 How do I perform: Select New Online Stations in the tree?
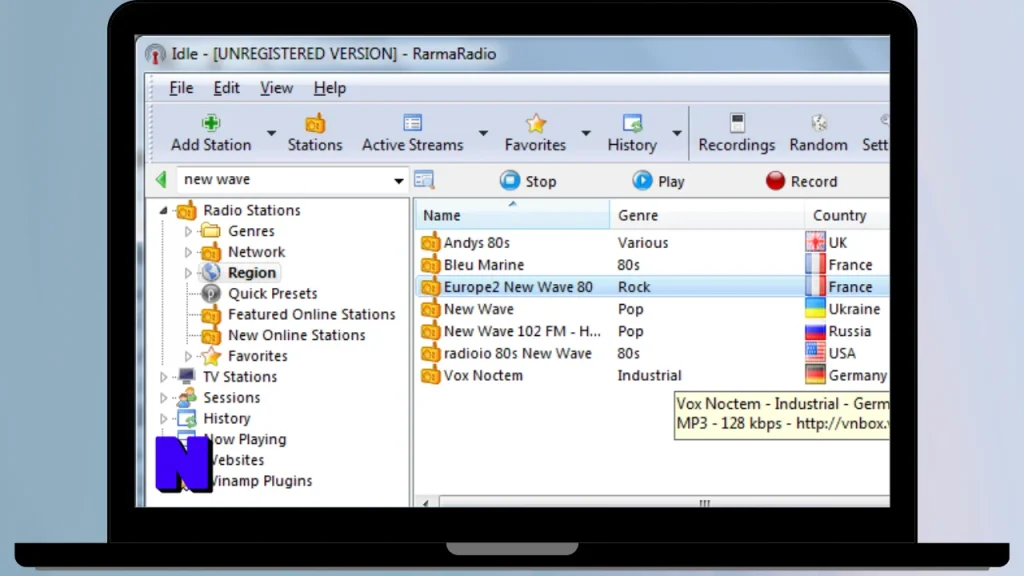point(296,335)
